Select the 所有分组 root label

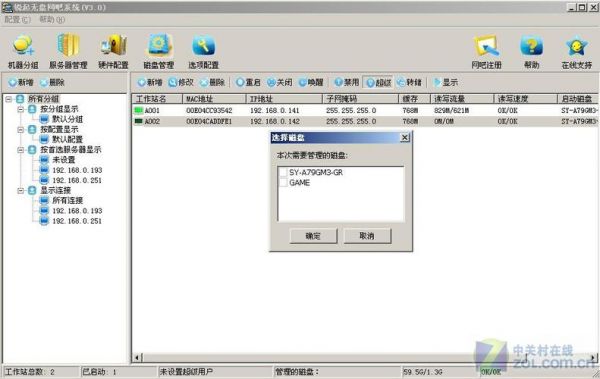(44, 99)
